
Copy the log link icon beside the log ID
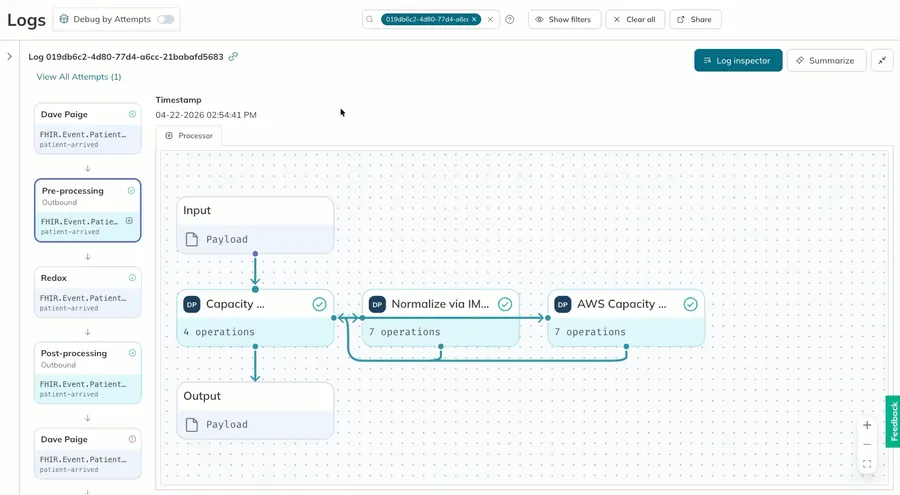(x=233, y=56)
